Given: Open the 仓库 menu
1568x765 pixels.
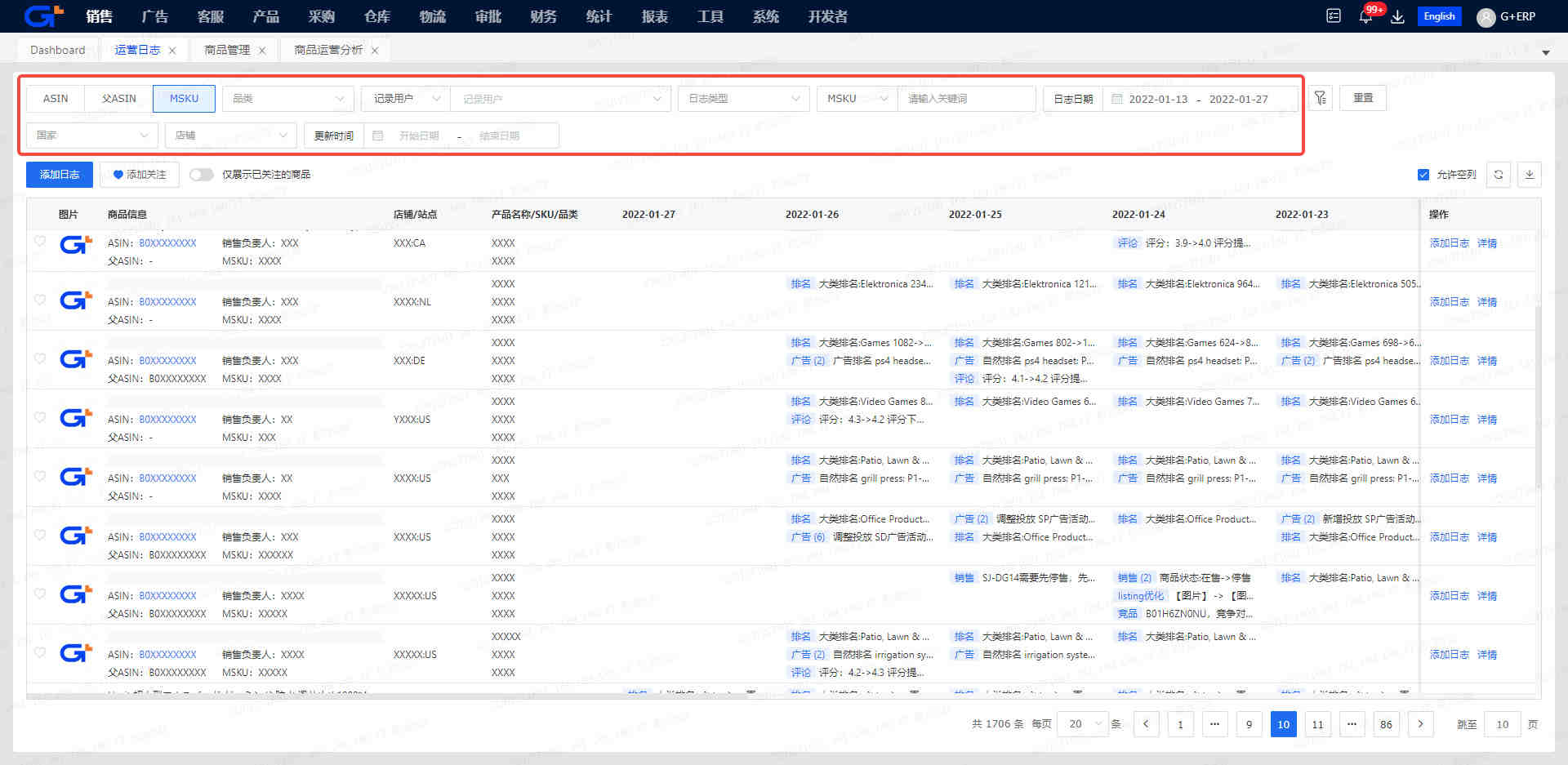Looking at the screenshot, I should [x=376, y=16].
